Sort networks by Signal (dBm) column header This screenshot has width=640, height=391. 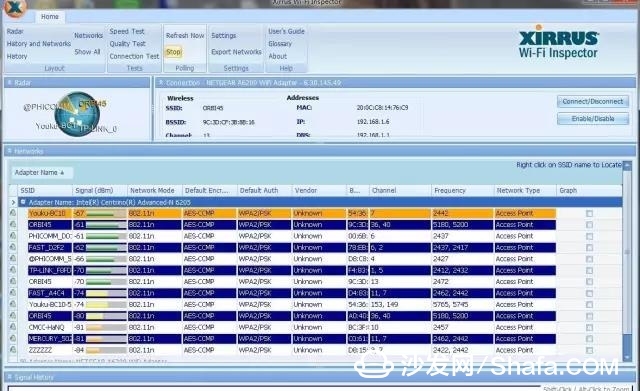pyautogui.click(x=94, y=191)
